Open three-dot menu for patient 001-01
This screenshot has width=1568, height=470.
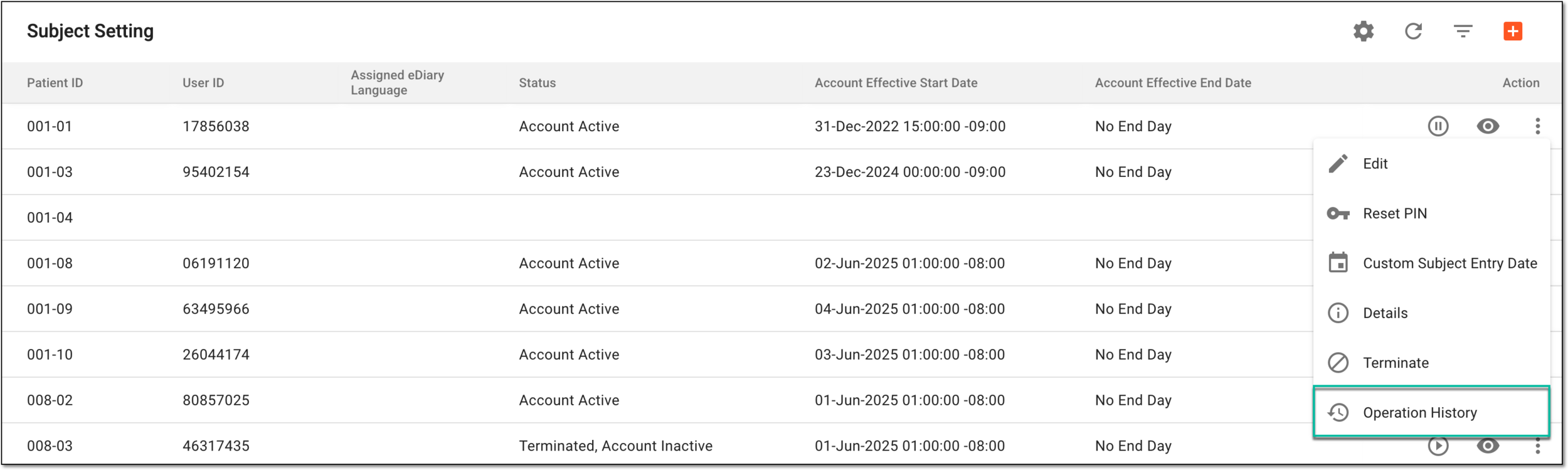click(1537, 126)
